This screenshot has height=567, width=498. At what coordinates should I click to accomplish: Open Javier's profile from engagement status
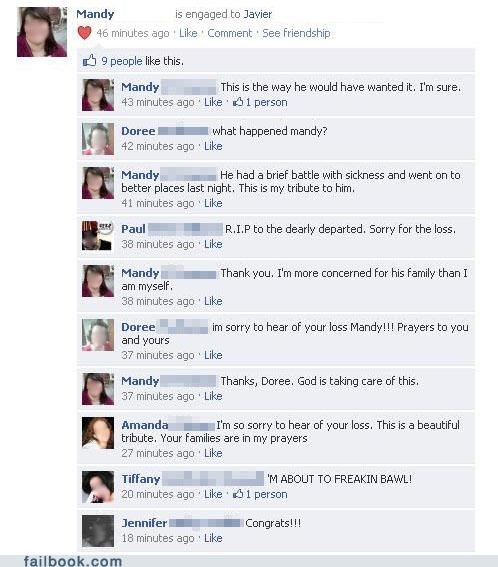click(257, 14)
